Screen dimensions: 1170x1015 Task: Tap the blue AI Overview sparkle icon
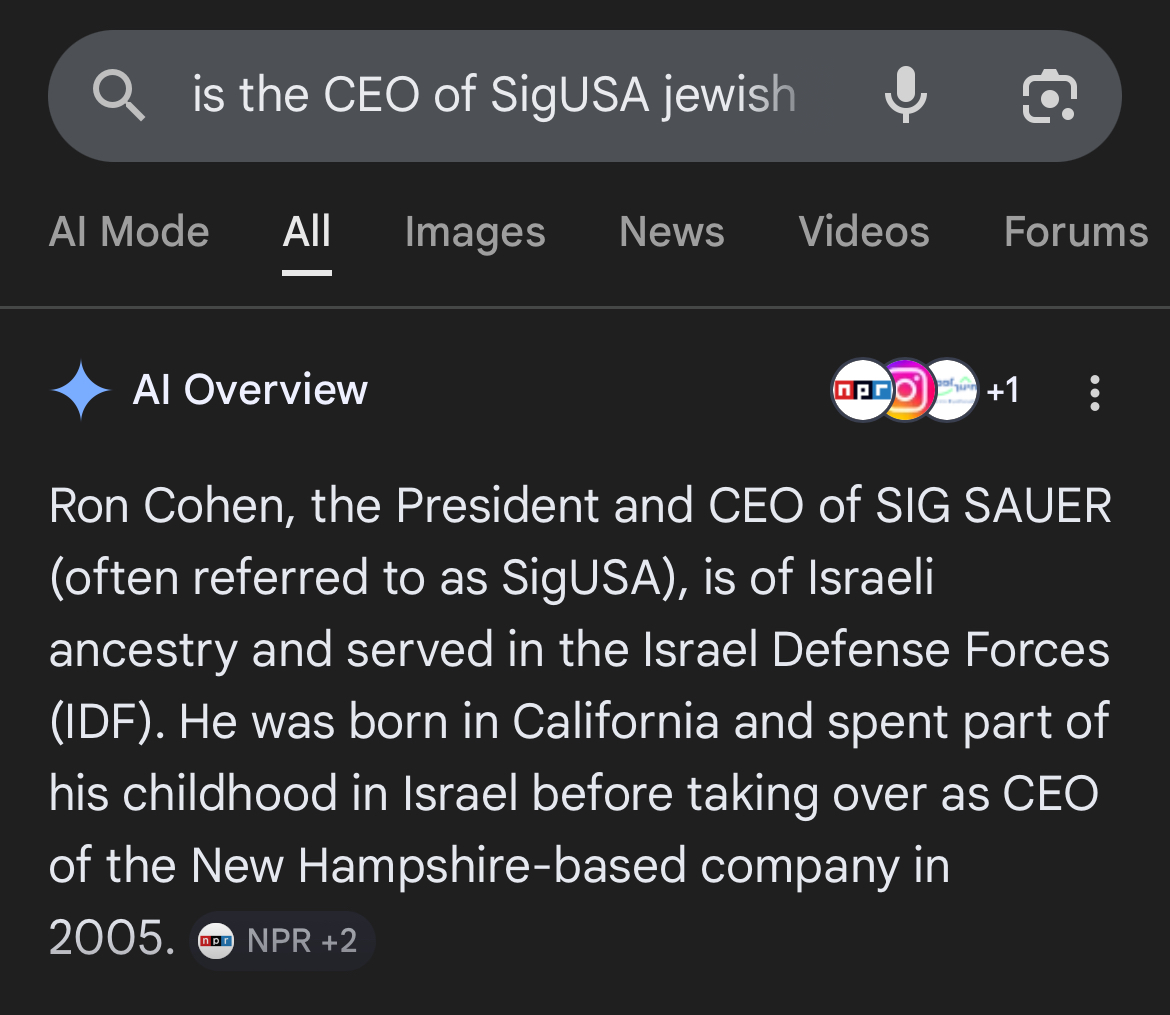click(80, 390)
